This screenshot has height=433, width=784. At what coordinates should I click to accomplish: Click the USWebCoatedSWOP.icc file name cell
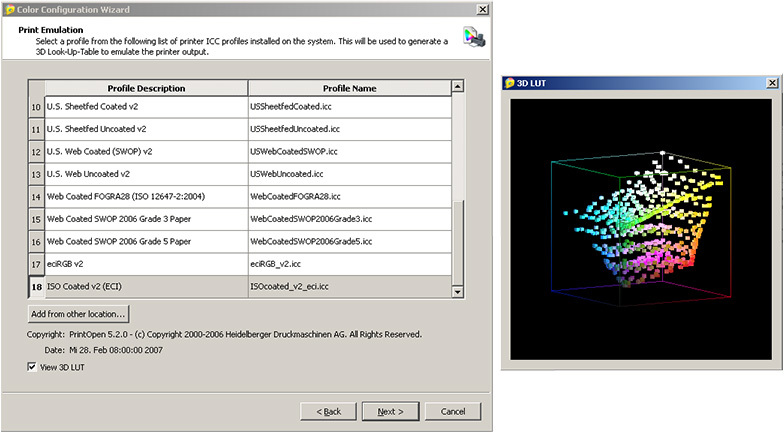pos(350,152)
